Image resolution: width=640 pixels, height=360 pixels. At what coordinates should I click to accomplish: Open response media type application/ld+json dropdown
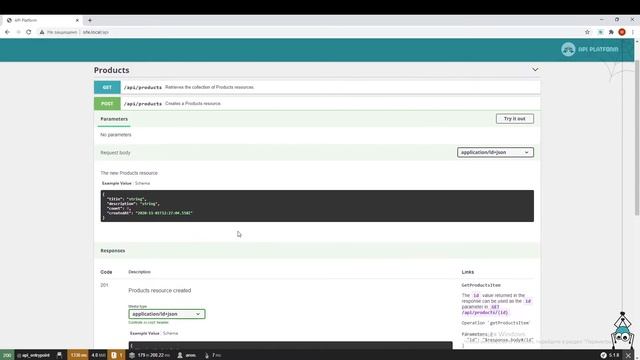tap(167, 314)
